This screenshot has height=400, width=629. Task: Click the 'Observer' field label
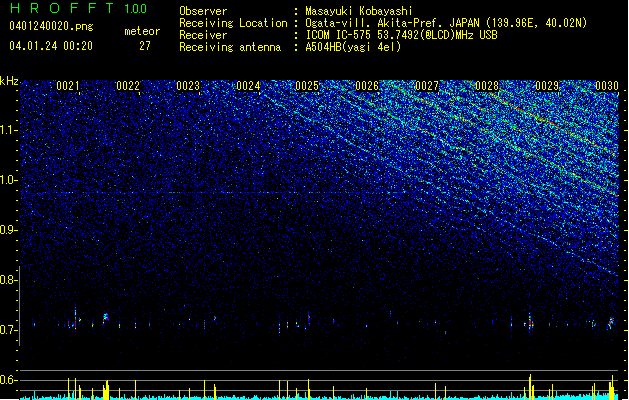coord(203,11)
